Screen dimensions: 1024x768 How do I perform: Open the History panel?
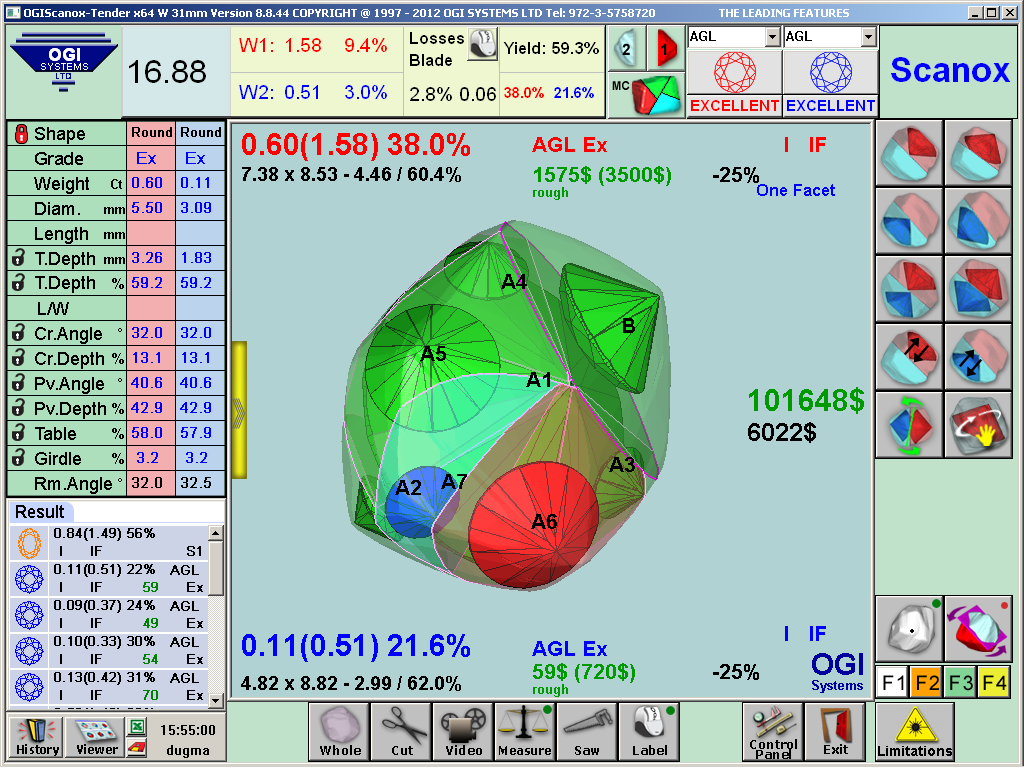[x=36, y=737]
